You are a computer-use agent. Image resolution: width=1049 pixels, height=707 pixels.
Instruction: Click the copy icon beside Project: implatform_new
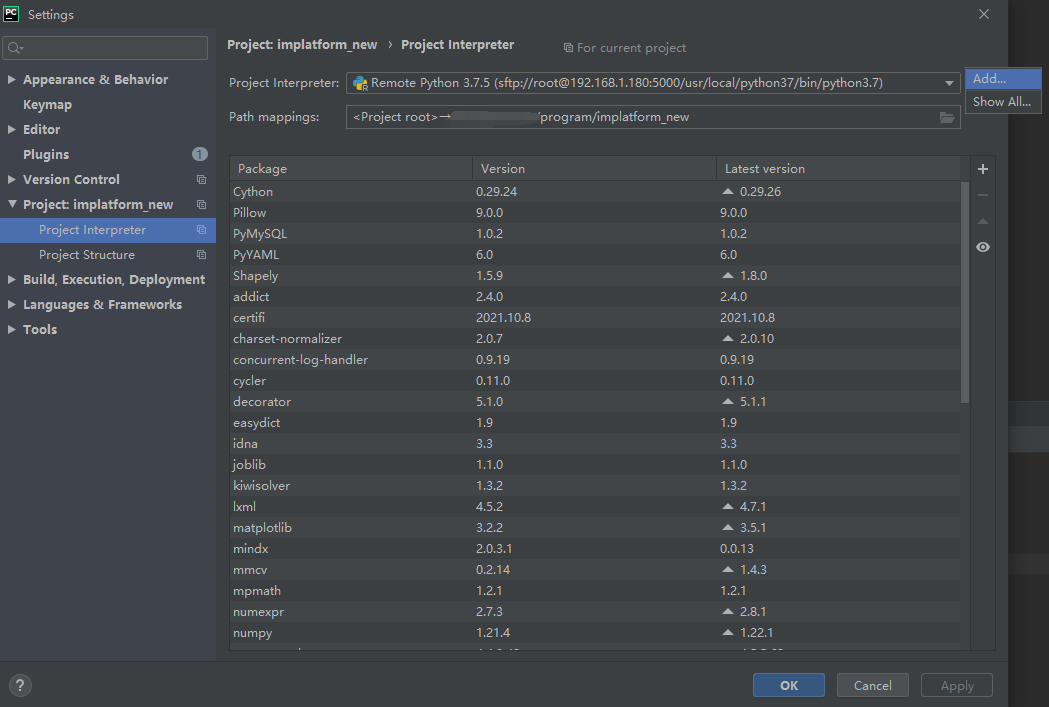[201, 205]
